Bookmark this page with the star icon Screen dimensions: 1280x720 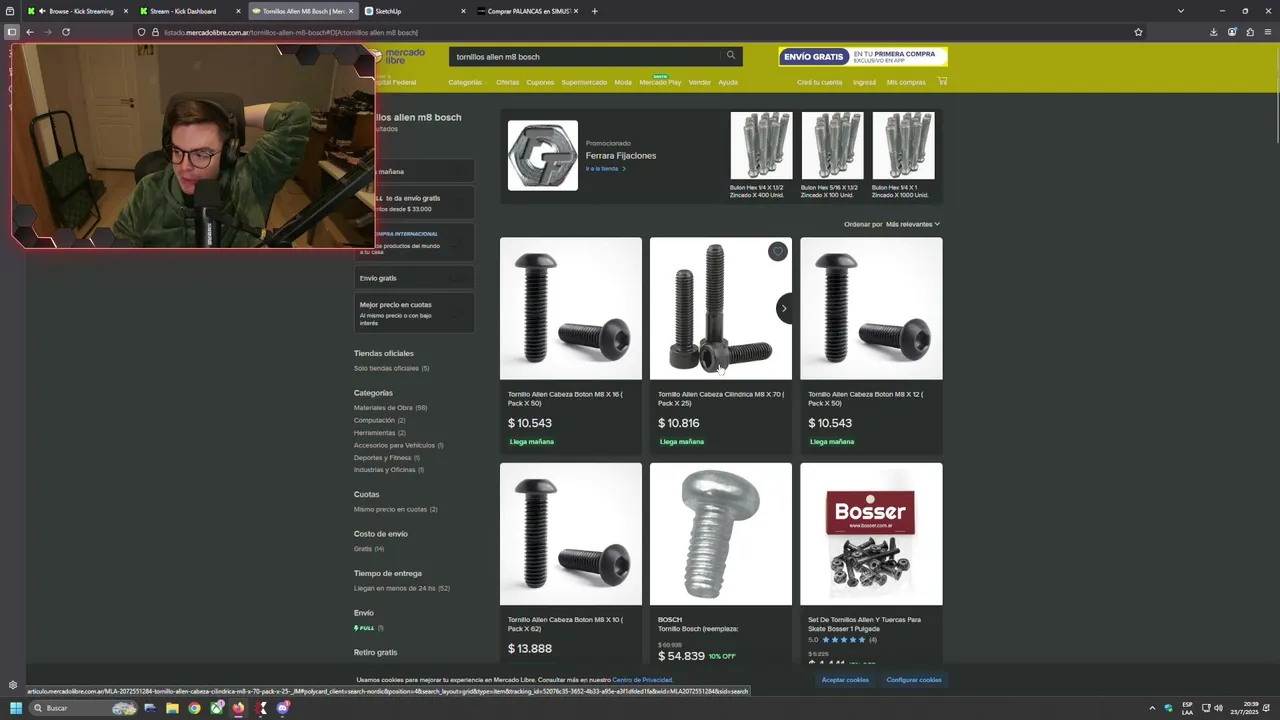[x=1138, y=32]
